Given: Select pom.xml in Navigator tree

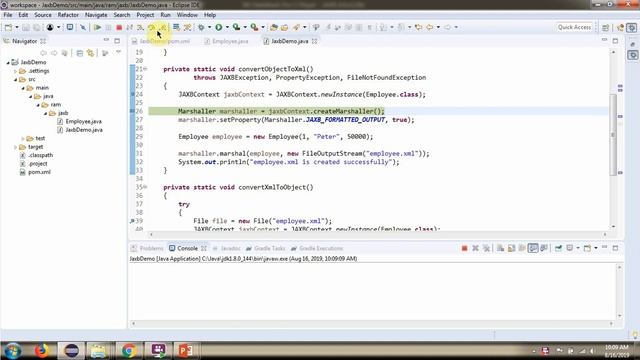Looking at the screenshot, I should (x=40, y=172).
